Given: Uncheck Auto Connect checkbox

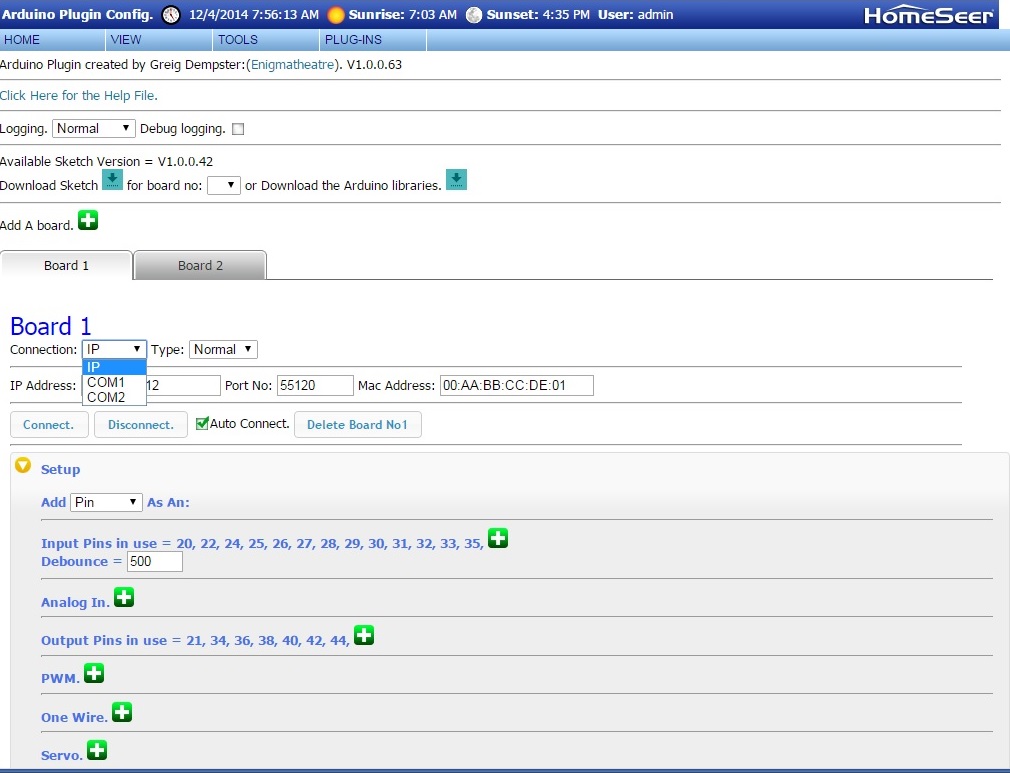Looking at the screenshot, I should click(x=202, y=423).
